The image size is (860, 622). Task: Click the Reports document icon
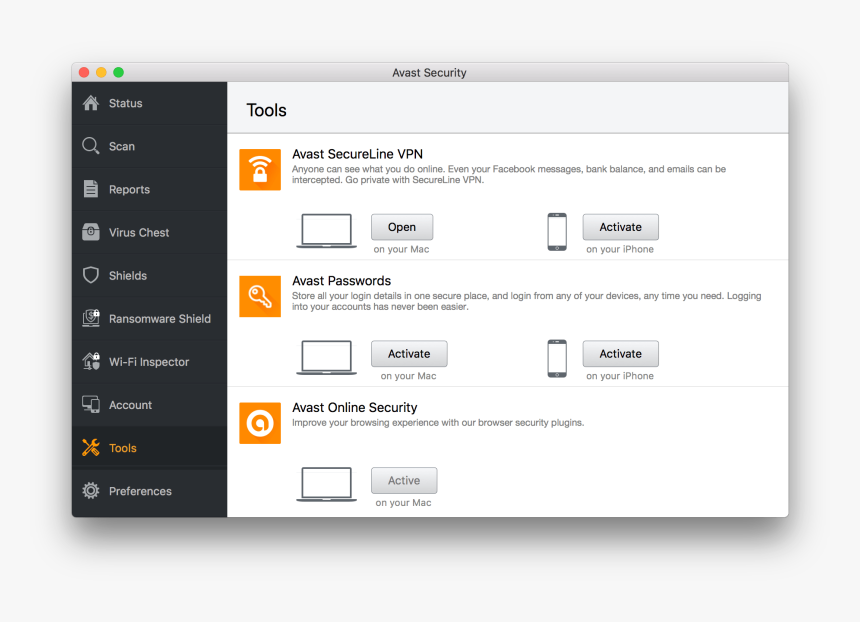pyautogui.click(x=90, y=189)
